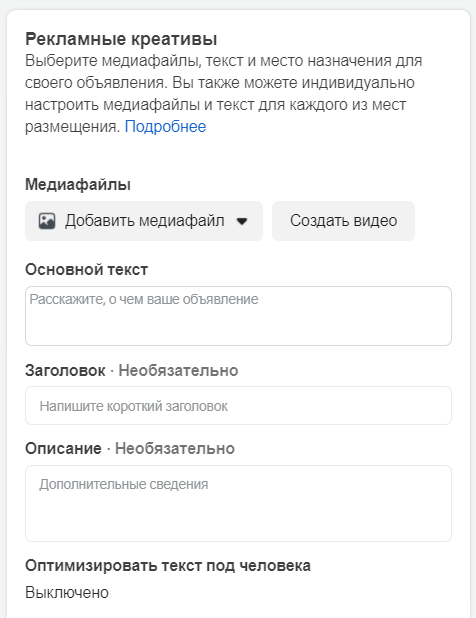
Task: Click the Заголовок field label
Action: [65, 370]
